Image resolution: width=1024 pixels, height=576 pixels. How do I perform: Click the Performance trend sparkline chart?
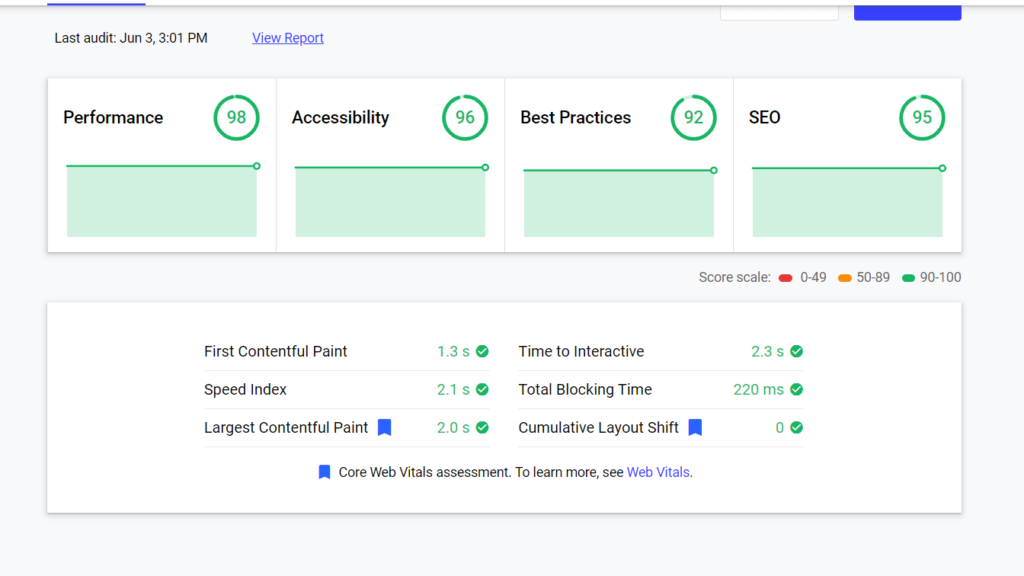[161, 200]
